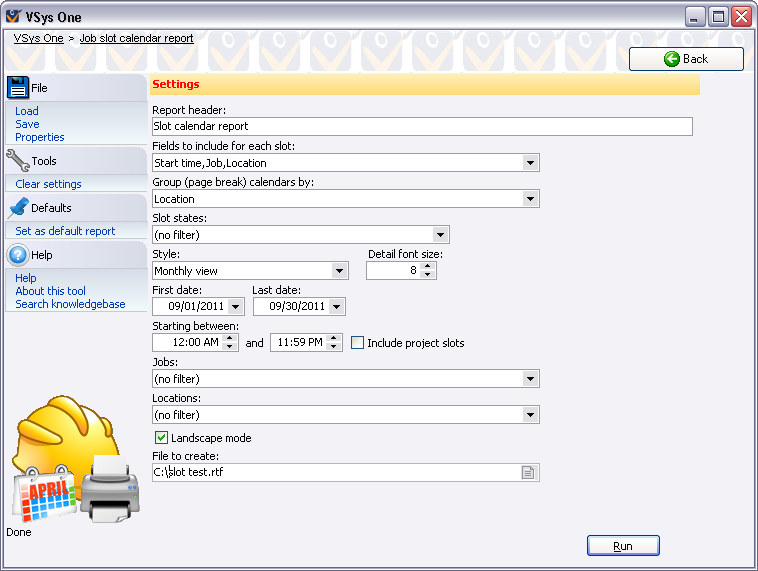Open Fields to include dropdown

click(x=530, y=163)
